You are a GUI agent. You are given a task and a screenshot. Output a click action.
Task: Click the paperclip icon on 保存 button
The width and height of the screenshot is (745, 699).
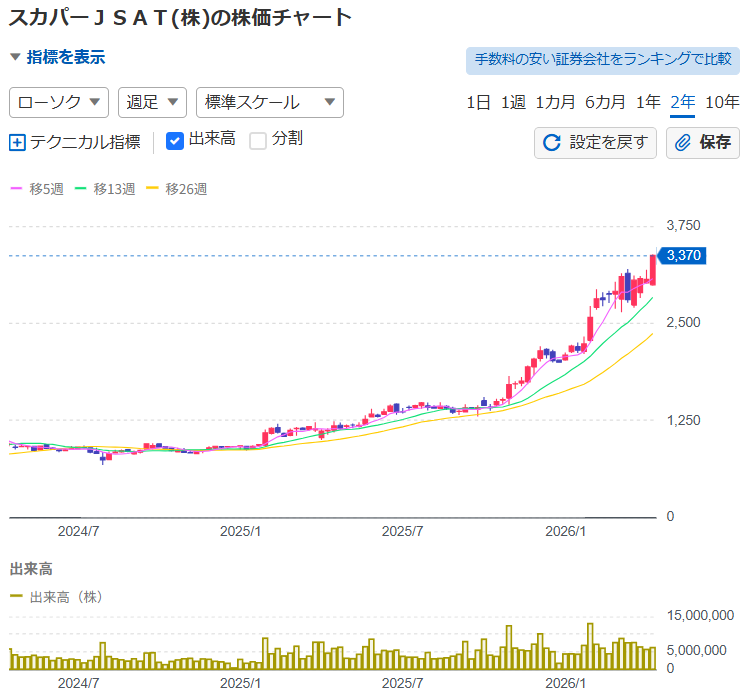point(684,143)
